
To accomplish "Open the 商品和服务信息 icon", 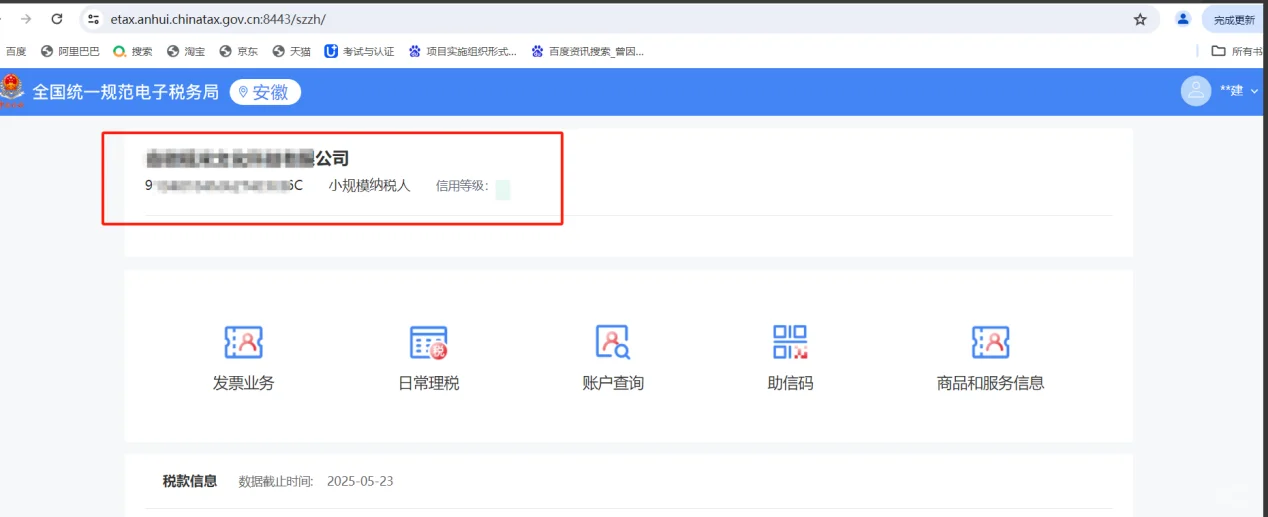I will tap(990, 342).
